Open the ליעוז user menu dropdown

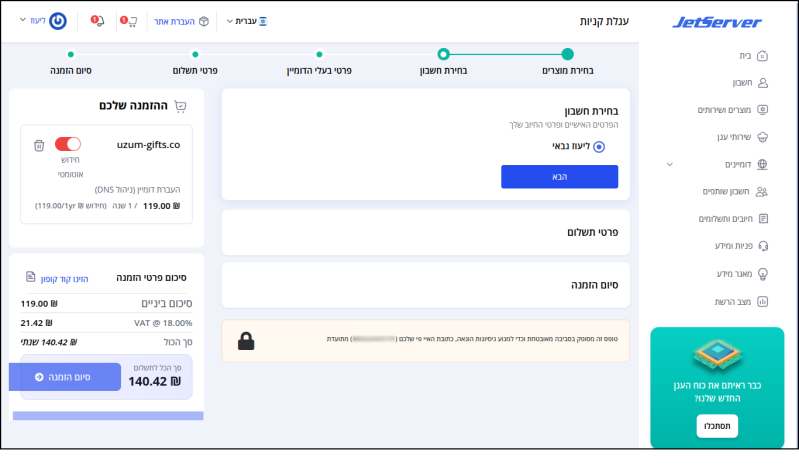(x=34, y=20)
